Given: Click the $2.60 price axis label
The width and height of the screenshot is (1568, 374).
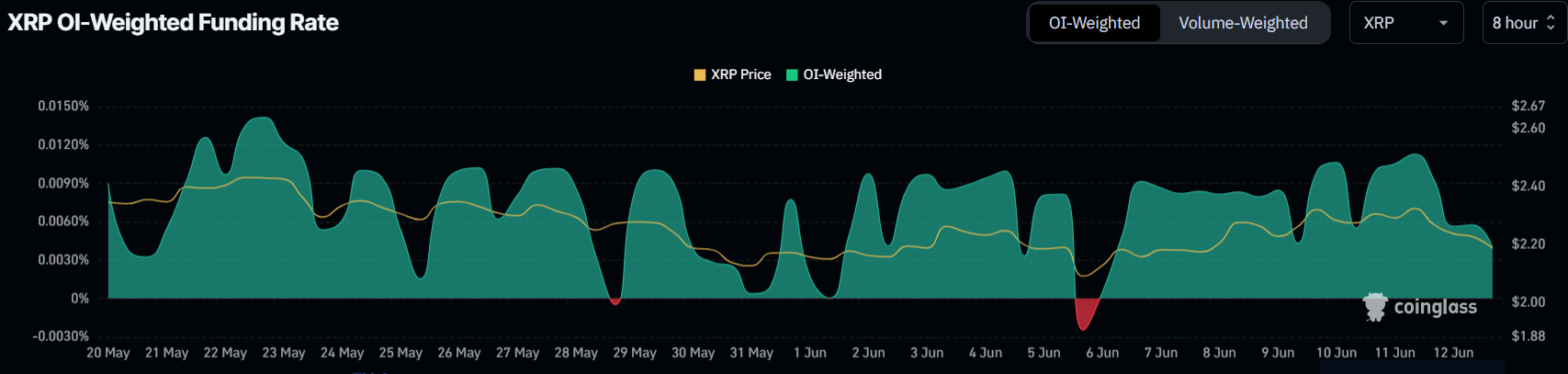Looking at the screenshot, I should click(1529, 128).
